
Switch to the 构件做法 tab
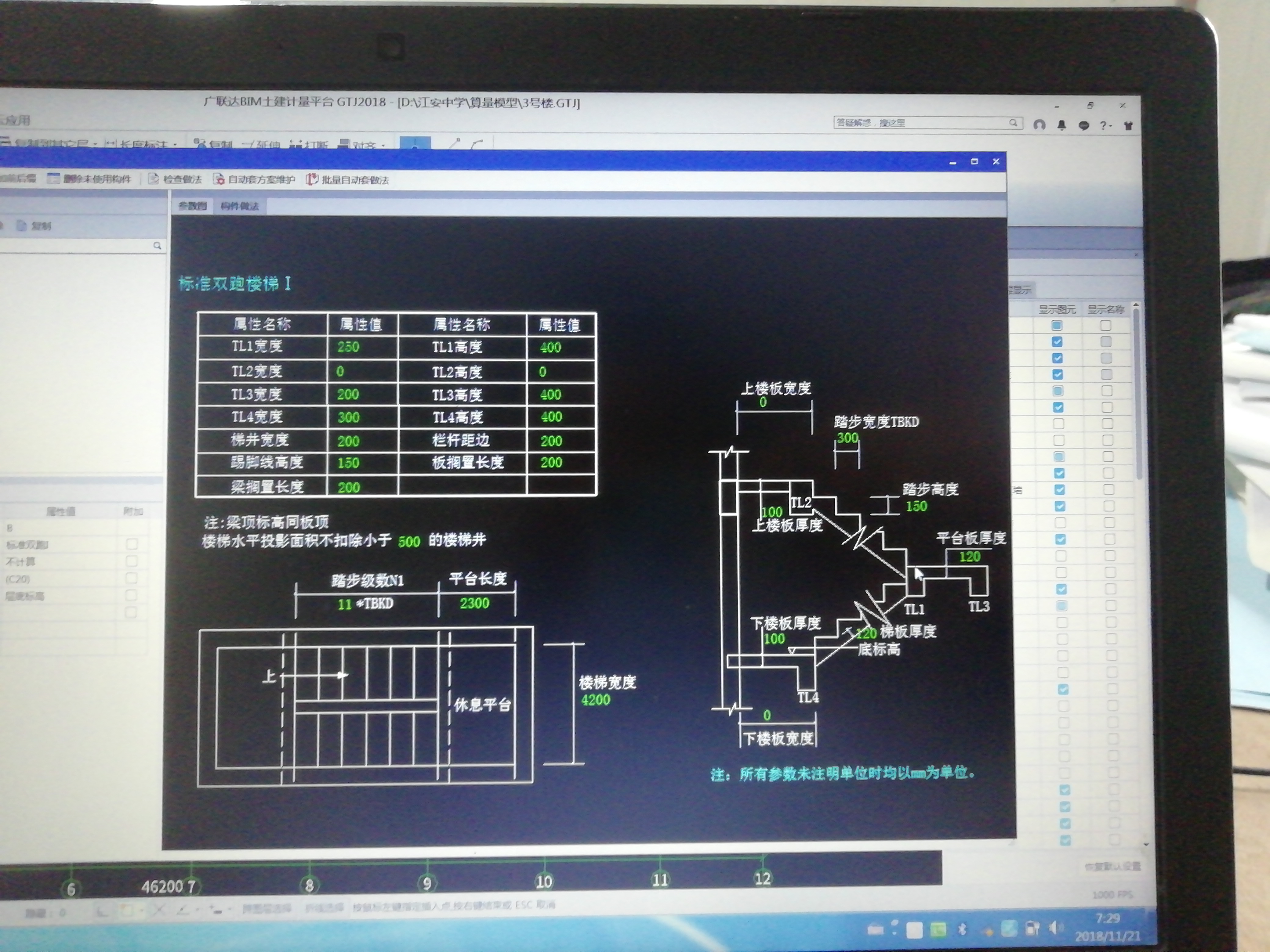(239, 206)
